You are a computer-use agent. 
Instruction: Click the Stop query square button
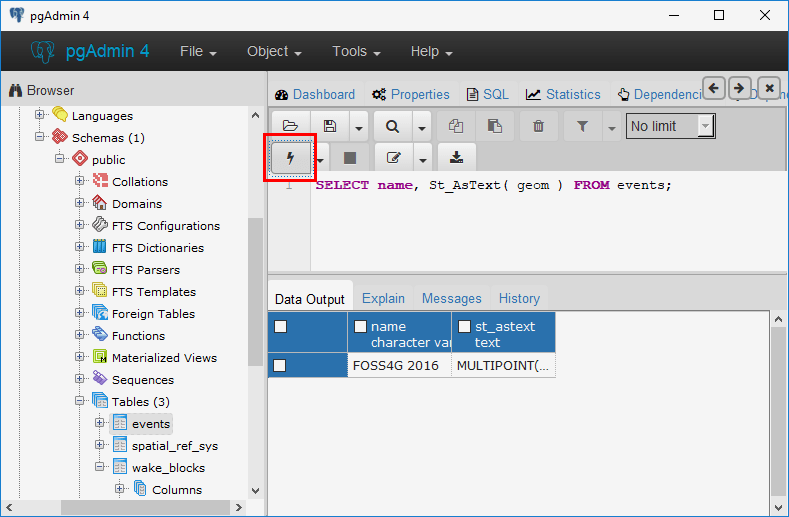350,158
